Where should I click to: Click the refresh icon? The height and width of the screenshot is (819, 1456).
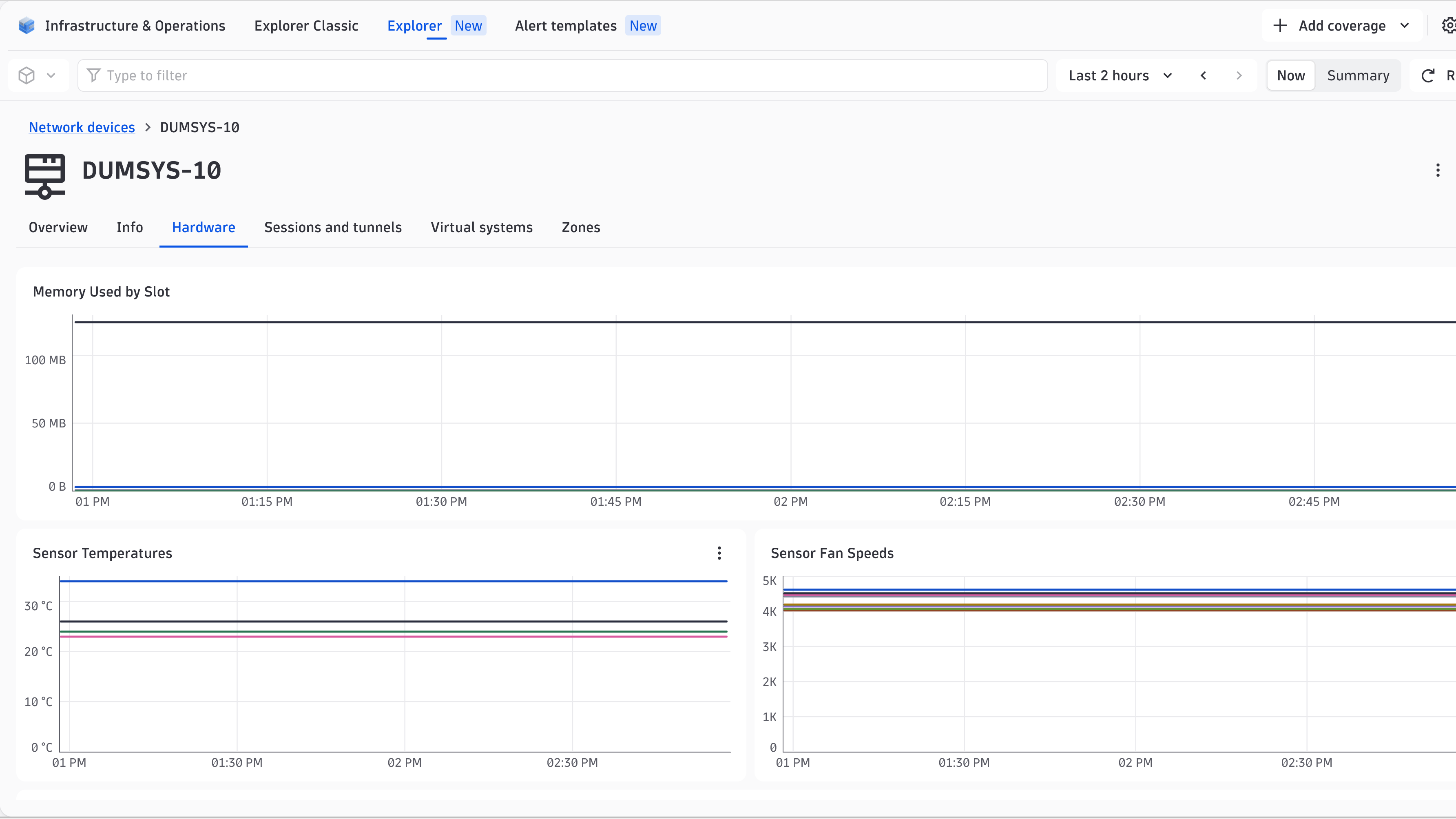[x=1428, y=75]
